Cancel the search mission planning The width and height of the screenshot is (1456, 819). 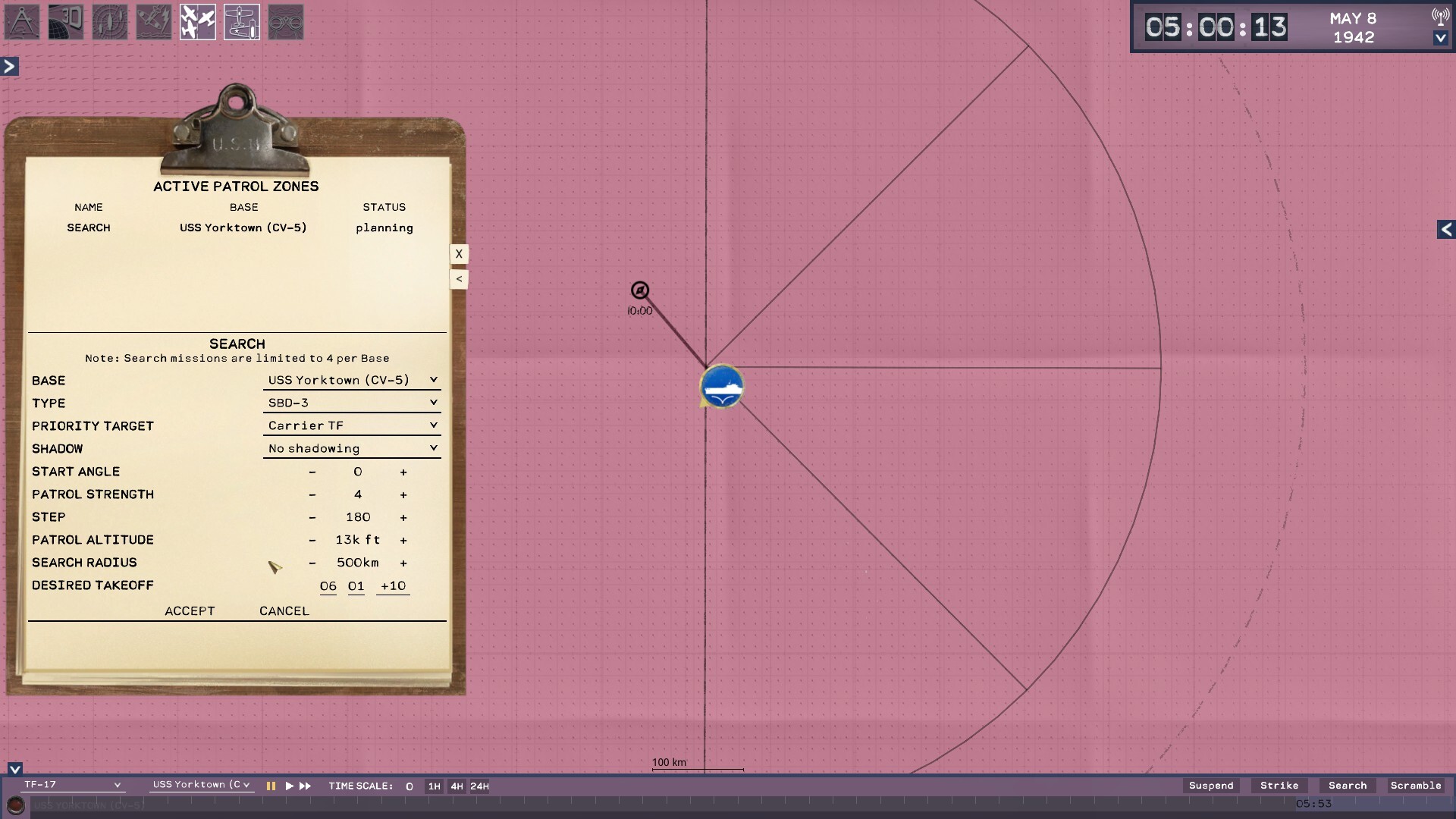(x=284, y=611)
